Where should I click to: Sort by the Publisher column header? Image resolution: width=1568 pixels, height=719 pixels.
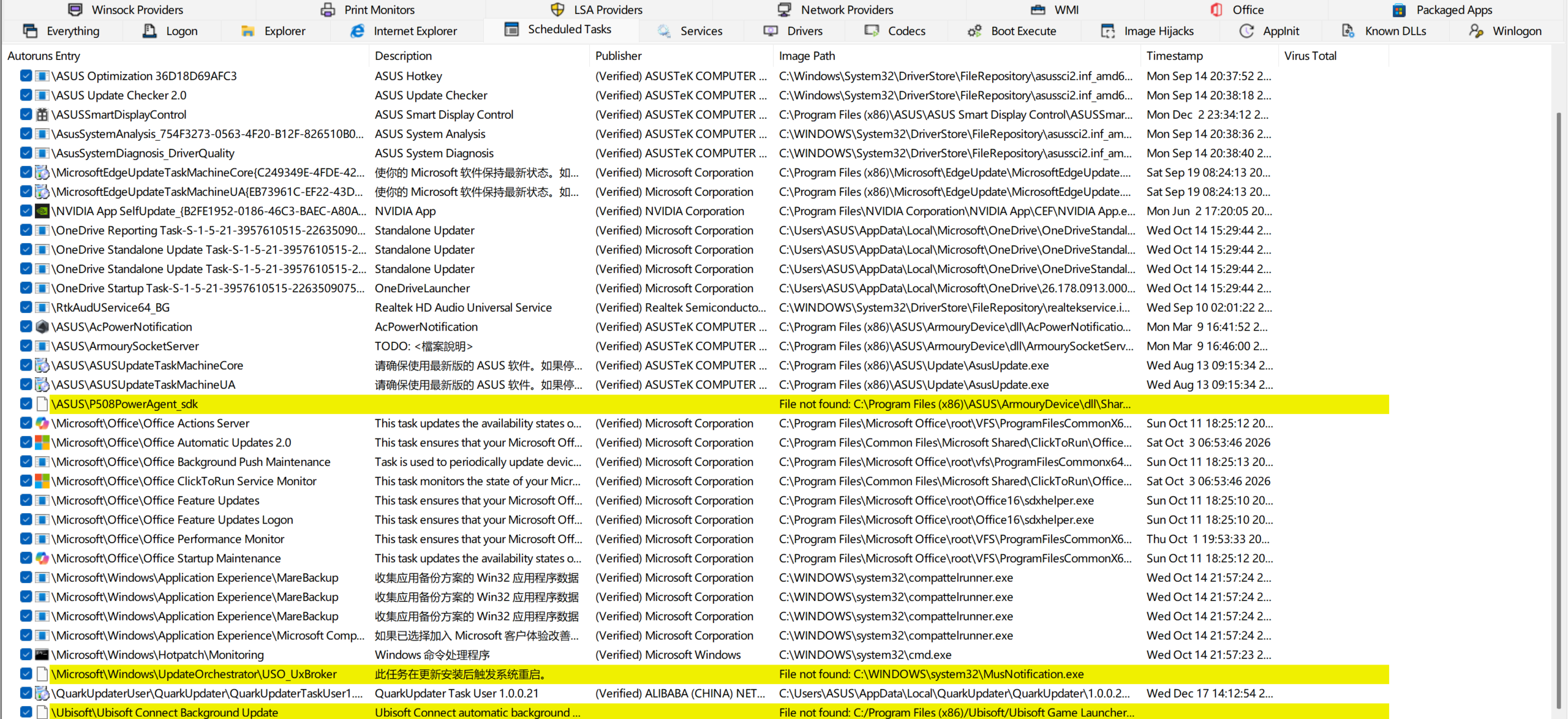tap(682, 56)
